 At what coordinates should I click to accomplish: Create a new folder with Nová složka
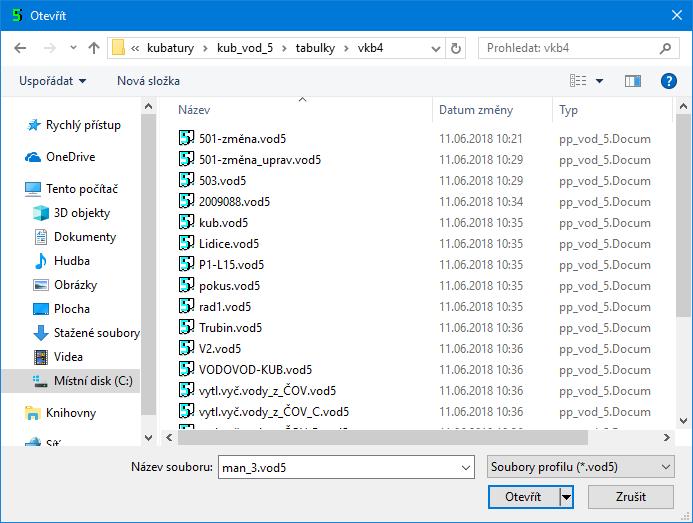click(x=148, y=81)
